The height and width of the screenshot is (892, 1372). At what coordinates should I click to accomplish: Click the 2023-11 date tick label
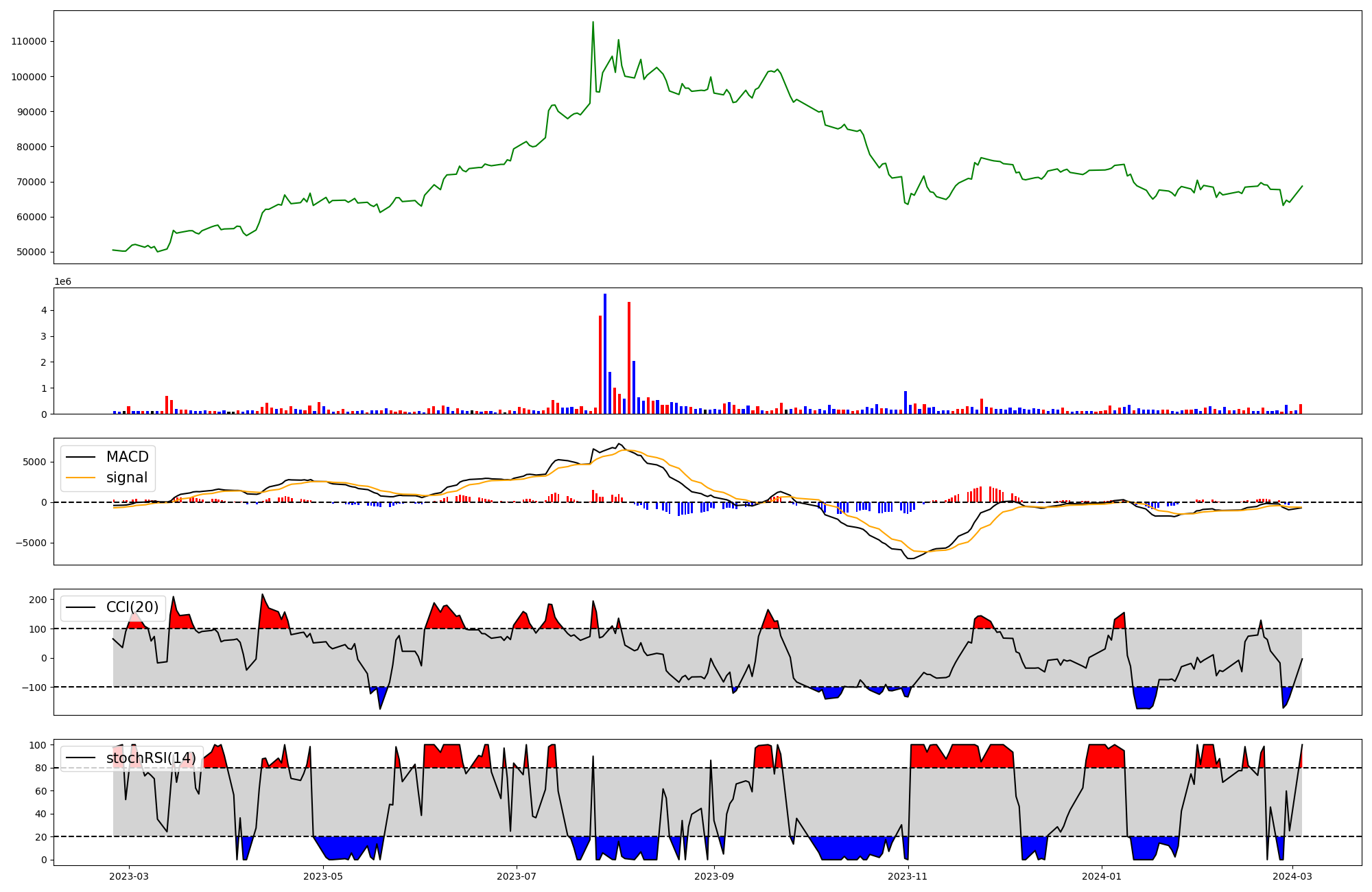pyautogui.click(x=908, y=876)
